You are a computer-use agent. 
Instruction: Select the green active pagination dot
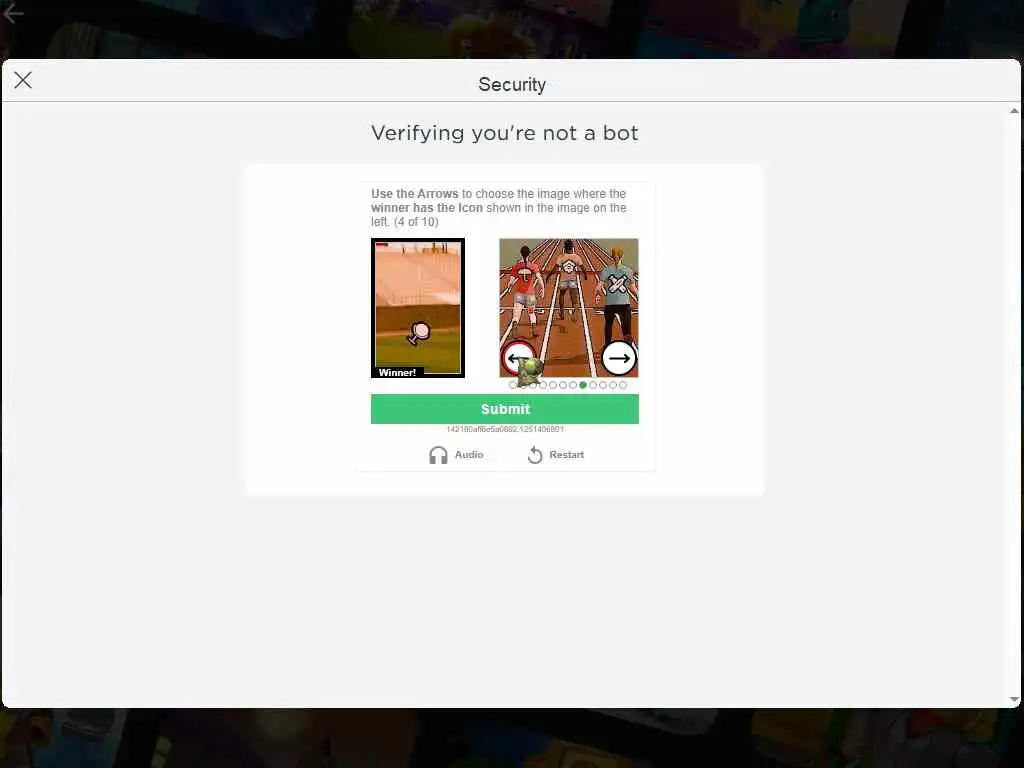point(583,385)
